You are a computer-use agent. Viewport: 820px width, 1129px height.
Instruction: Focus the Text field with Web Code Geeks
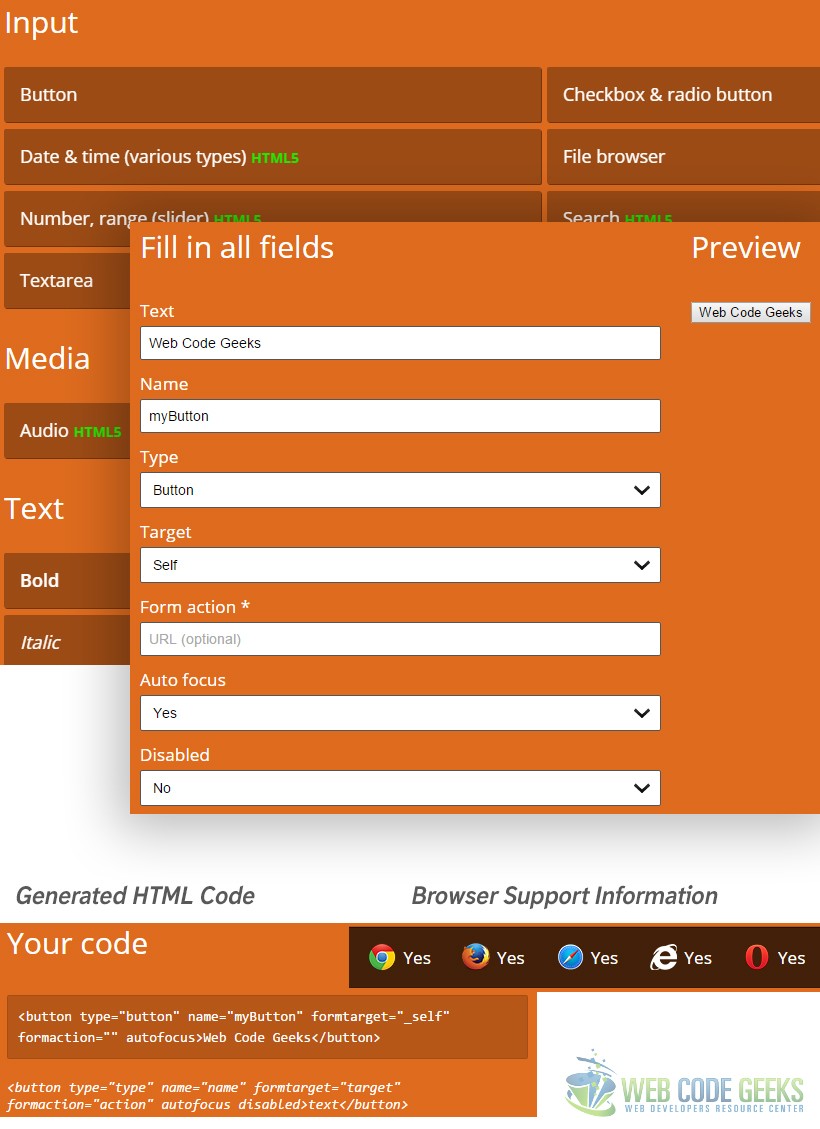[400, 343]
